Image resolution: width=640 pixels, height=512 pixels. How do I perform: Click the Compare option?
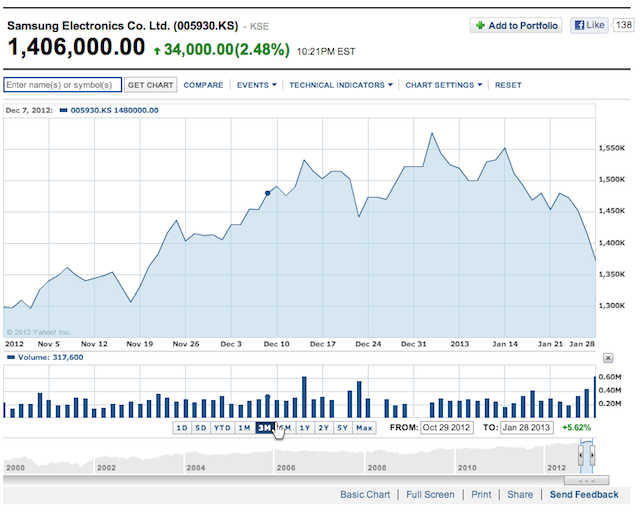coord(203,85)
